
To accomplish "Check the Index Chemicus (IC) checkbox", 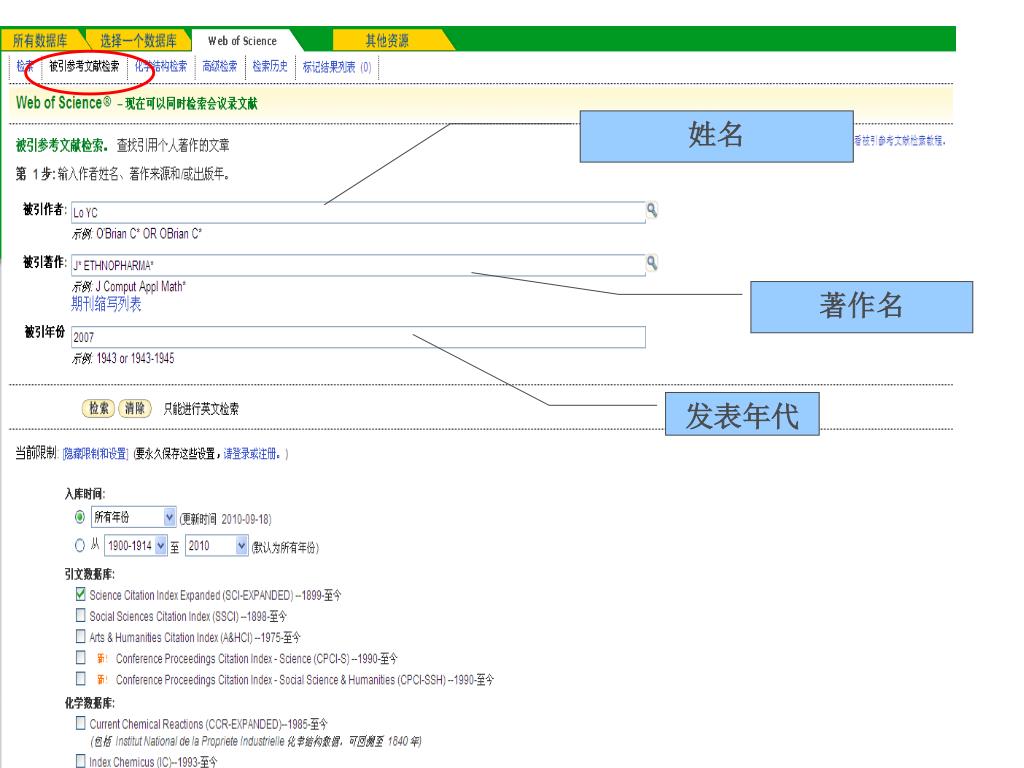I will click(x=80, y=761).
